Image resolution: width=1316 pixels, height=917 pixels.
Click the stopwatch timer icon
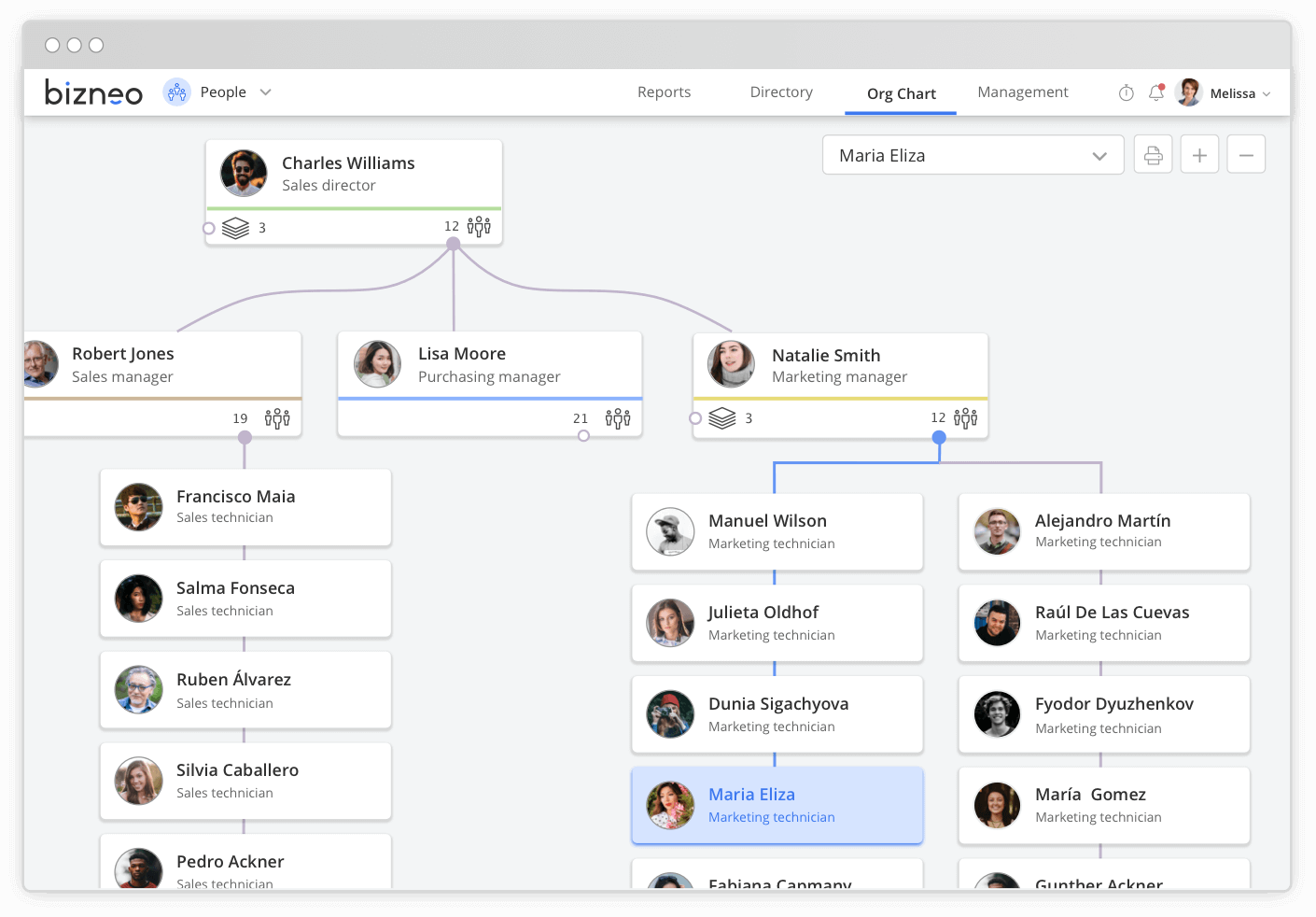tap(1125, 92)
